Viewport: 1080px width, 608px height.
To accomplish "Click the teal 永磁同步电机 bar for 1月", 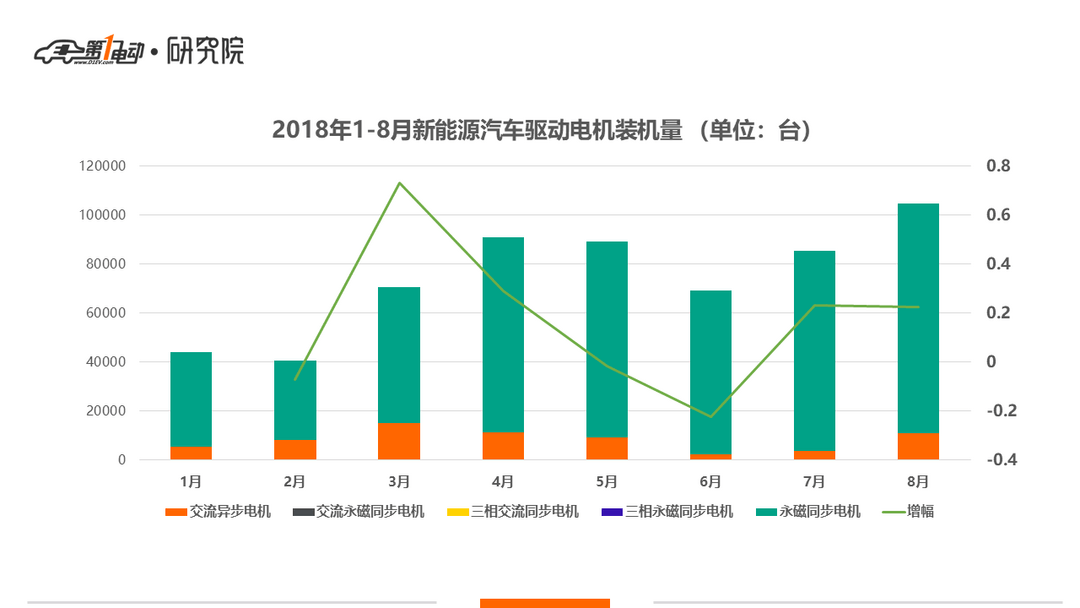I will (x=191, y=399).
